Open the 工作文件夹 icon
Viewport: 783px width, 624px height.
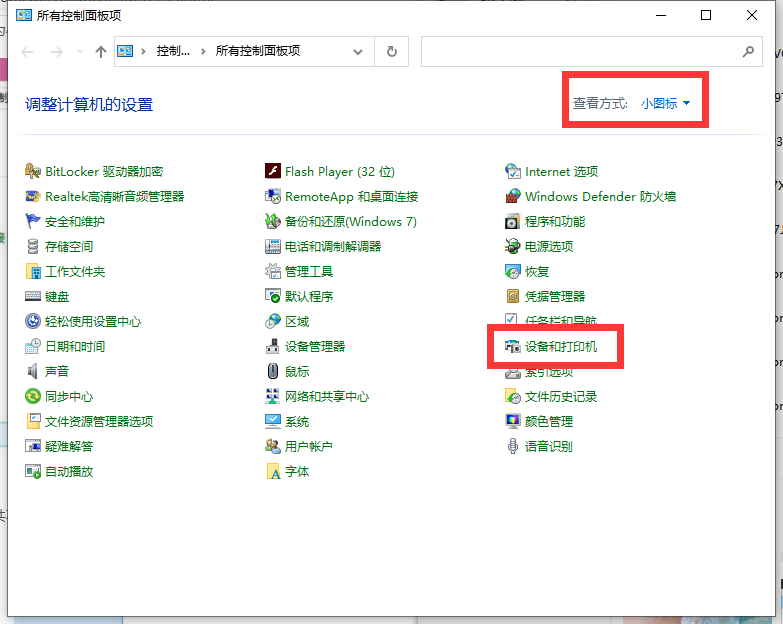[32, 272]
